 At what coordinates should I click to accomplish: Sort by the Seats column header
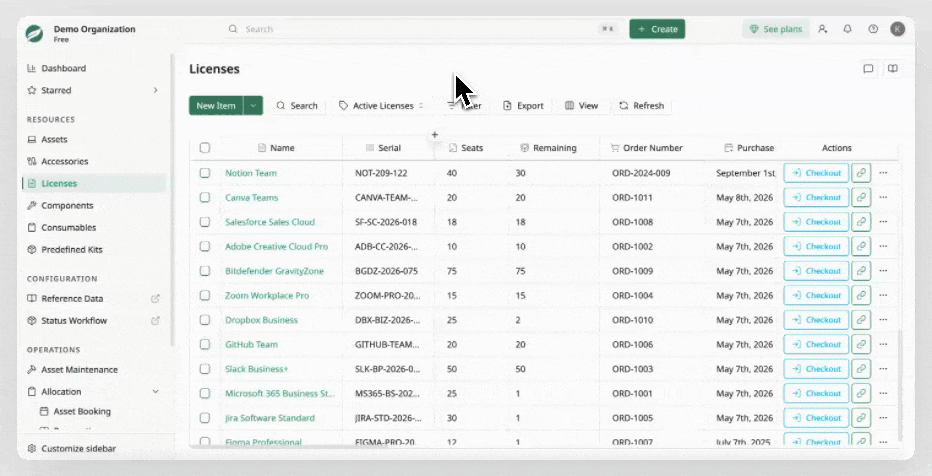(465, 148)
